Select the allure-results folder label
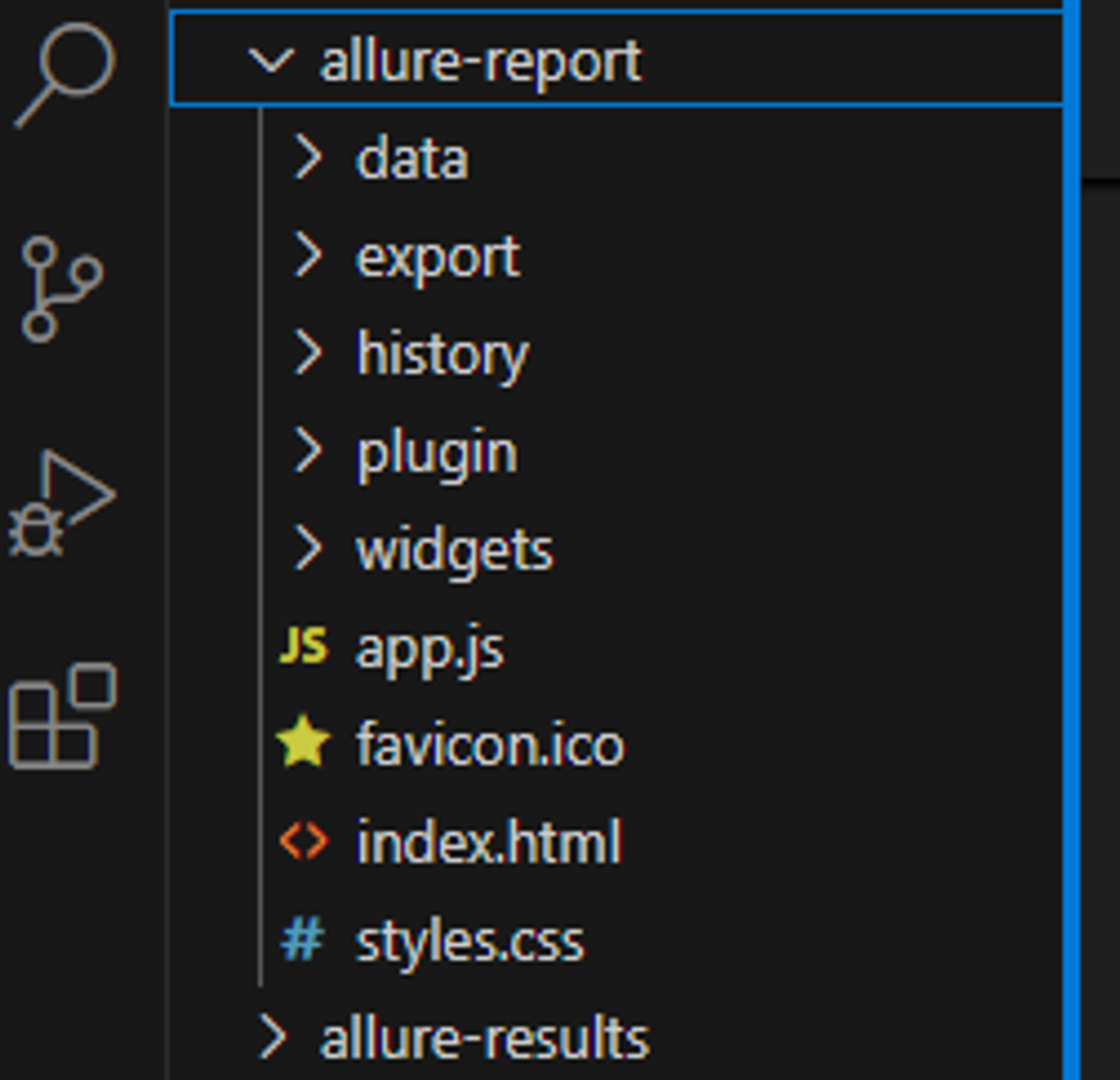This screenshot has width=1120, height=1080. (485, 1038)
